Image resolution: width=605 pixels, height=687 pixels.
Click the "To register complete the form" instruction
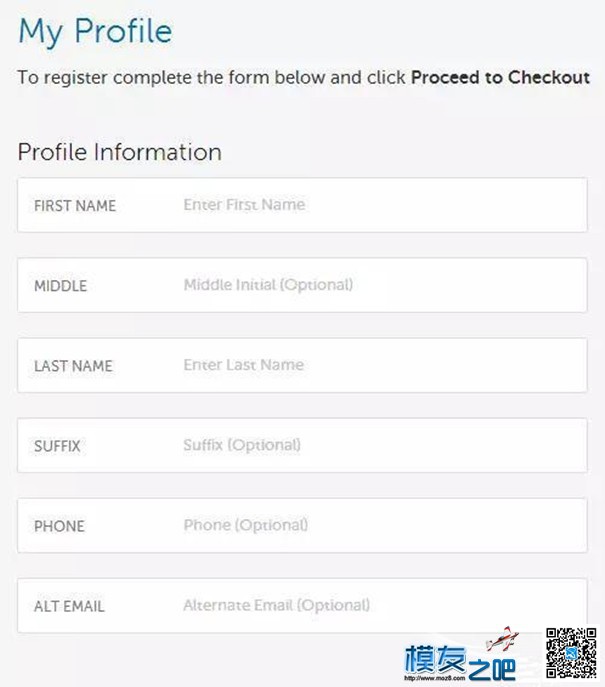pyautogui.click(x=304, y=78)
